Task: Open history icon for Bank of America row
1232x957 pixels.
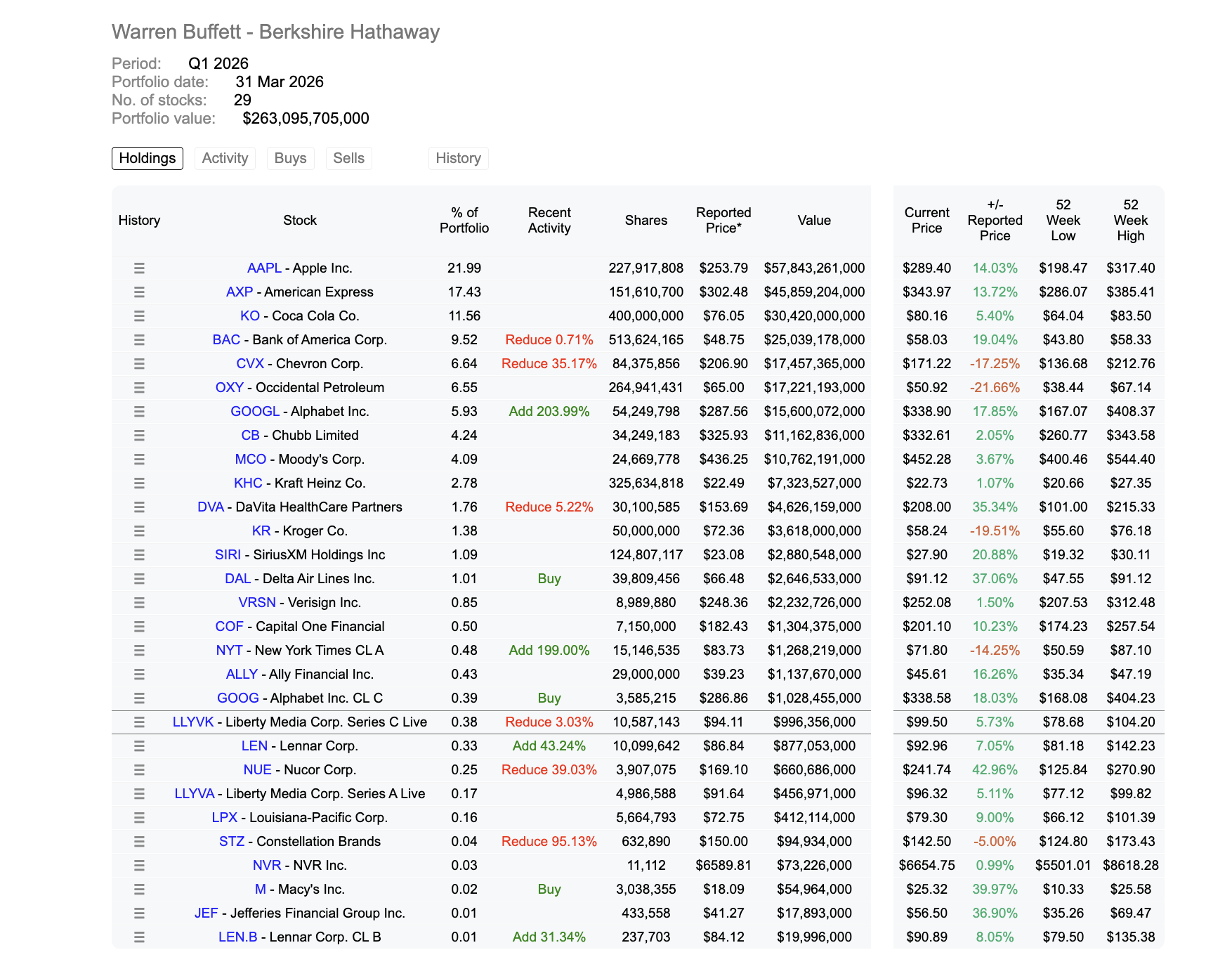Action: coord(139,339)
